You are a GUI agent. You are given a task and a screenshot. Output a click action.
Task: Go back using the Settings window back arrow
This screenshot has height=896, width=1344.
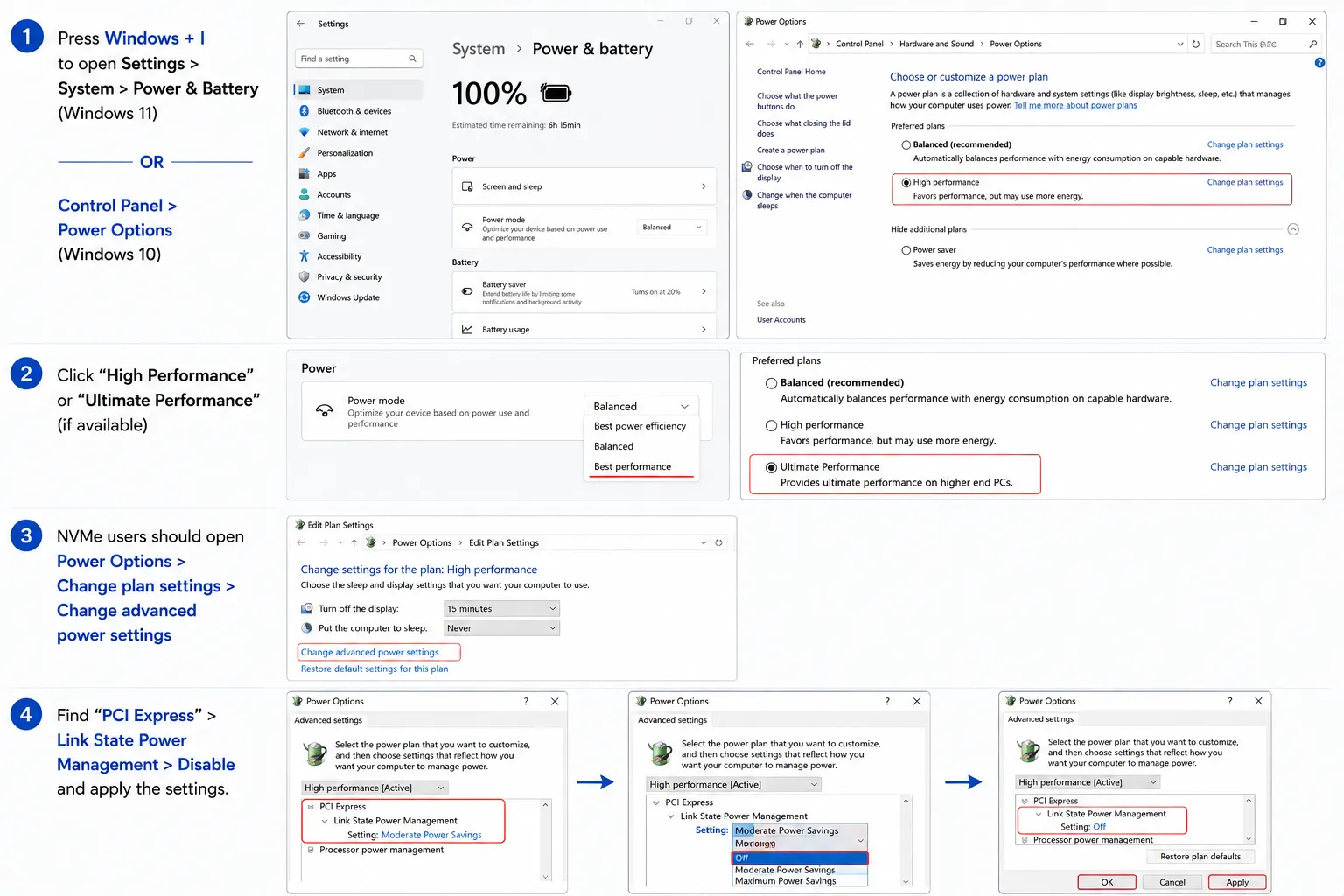coord(301,24)
